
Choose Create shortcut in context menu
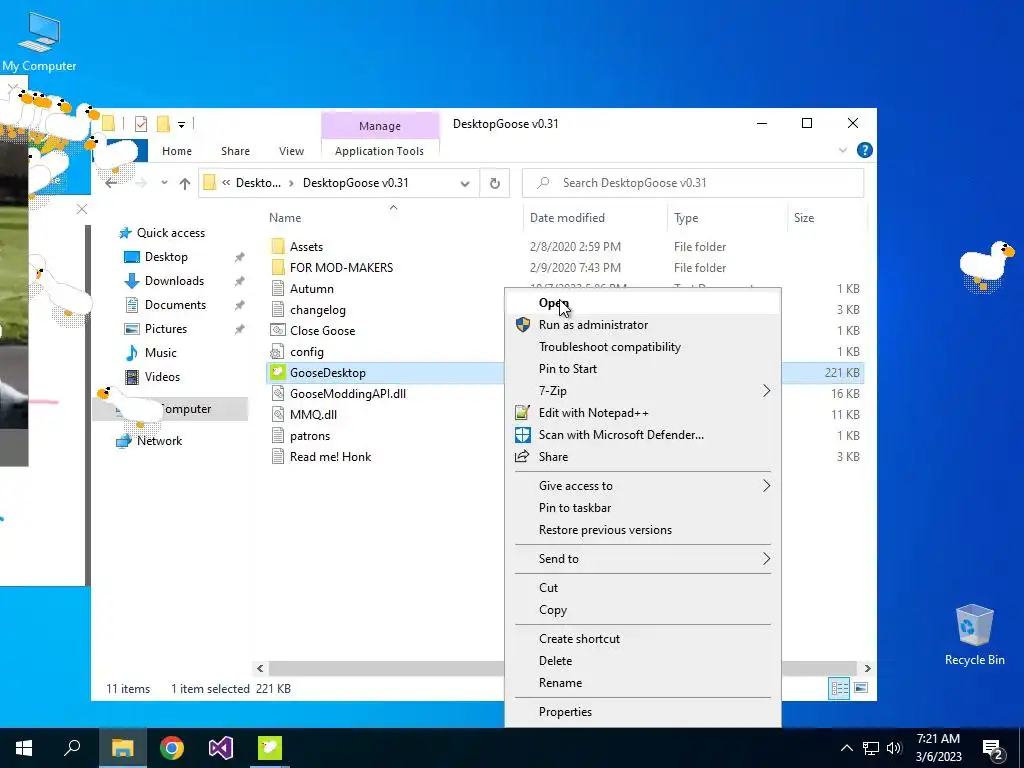(x=643, y=639)
